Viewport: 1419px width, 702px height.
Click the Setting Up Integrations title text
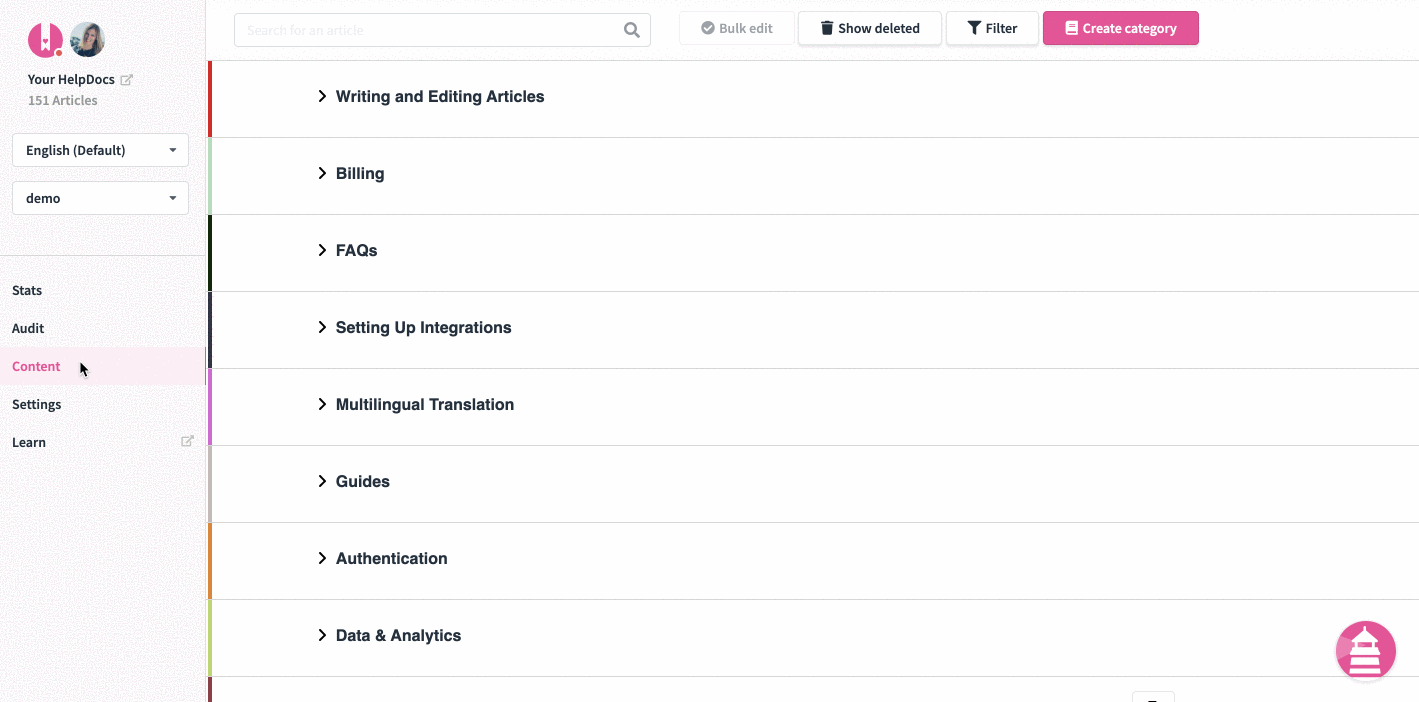pyautogui.click(x=424, y=327)
